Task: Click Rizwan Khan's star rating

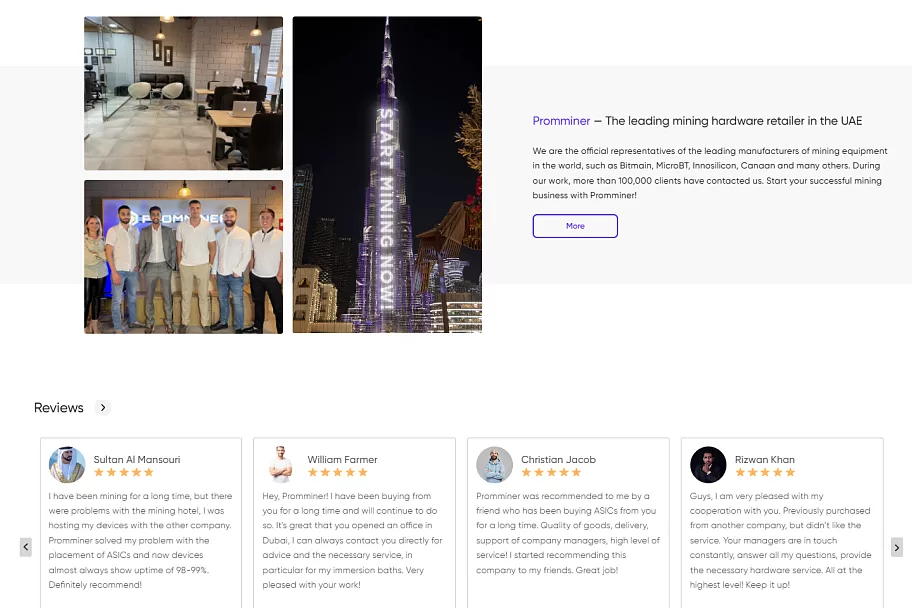Action: point(765,472)
